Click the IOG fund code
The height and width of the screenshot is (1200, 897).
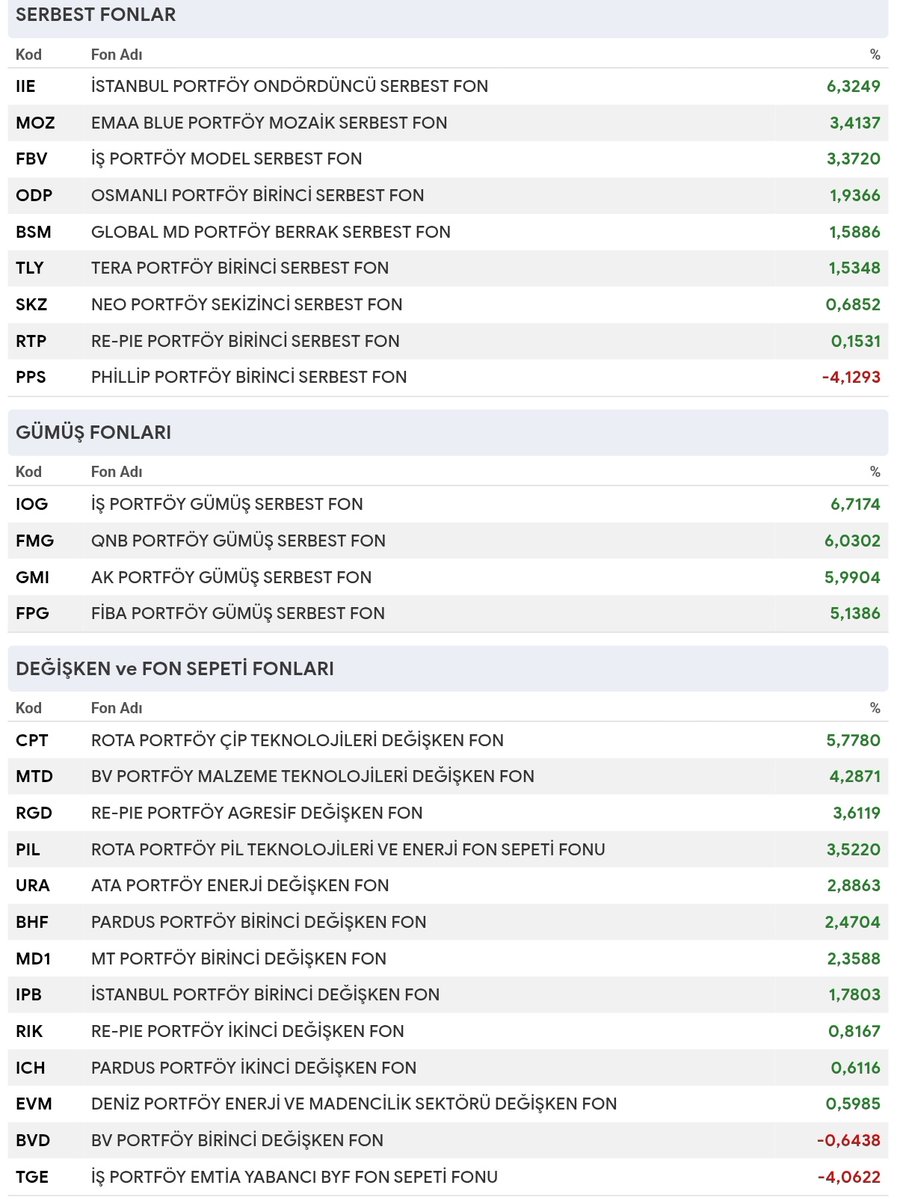32,504
